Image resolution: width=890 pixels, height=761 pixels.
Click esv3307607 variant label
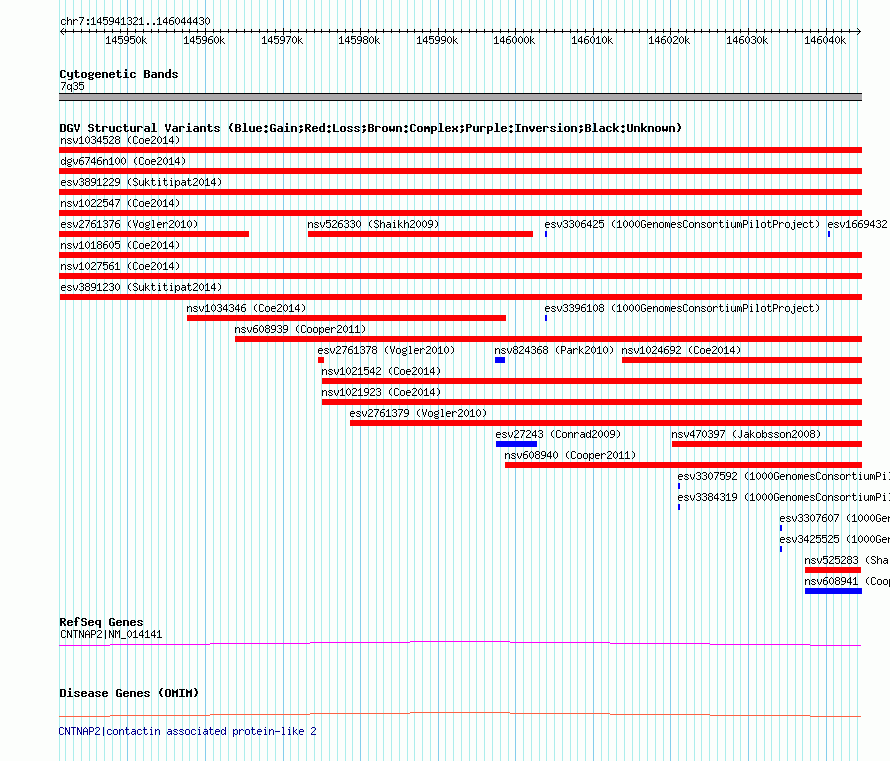tap(834, 518)
